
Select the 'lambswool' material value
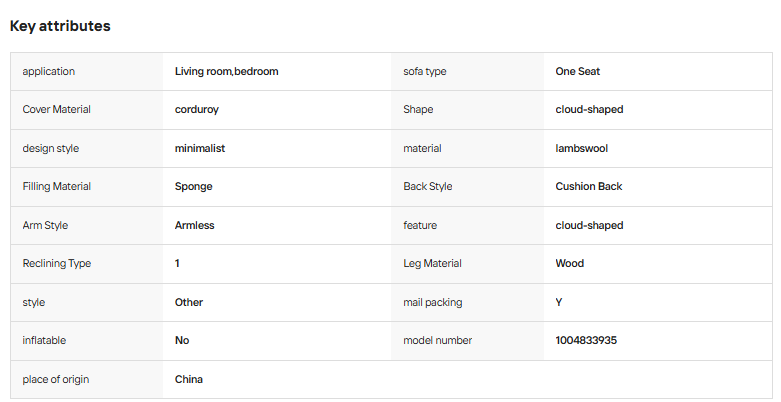(582, 148)
